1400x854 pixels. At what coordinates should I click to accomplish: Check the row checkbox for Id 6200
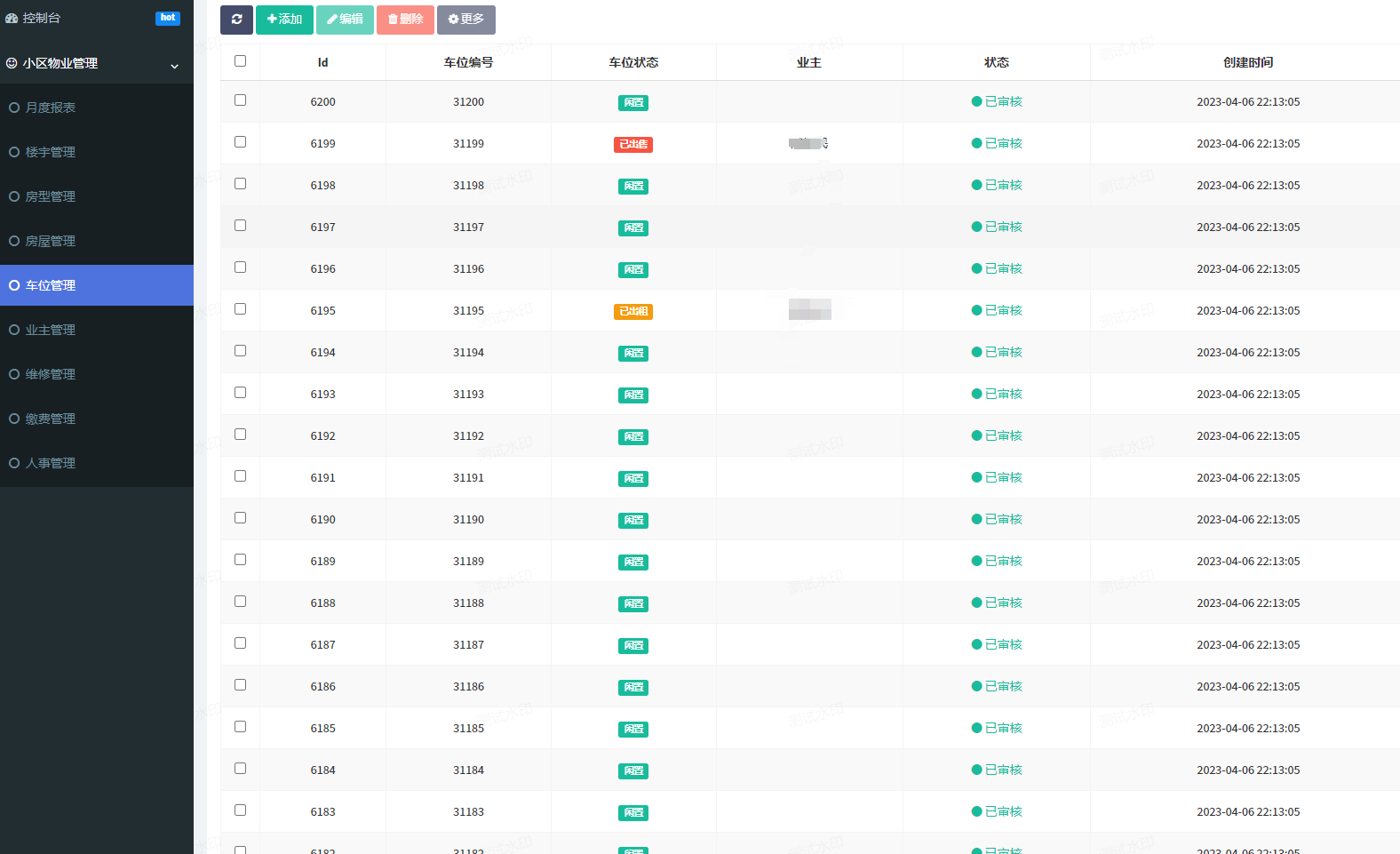[x=240, y=100]
